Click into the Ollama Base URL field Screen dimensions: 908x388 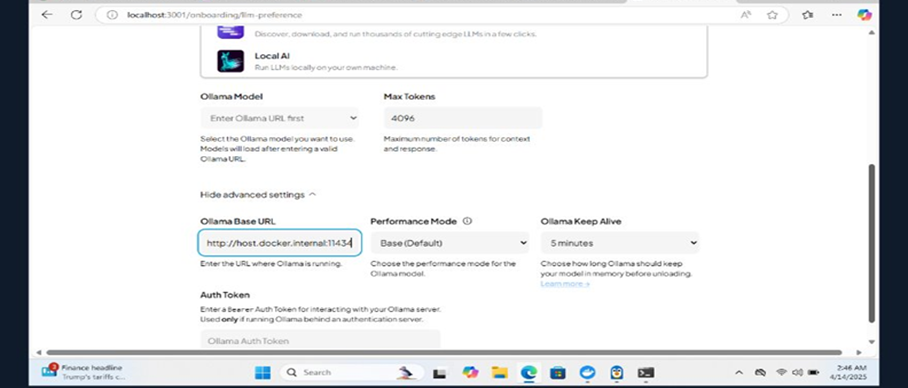(x=280, y=243)
